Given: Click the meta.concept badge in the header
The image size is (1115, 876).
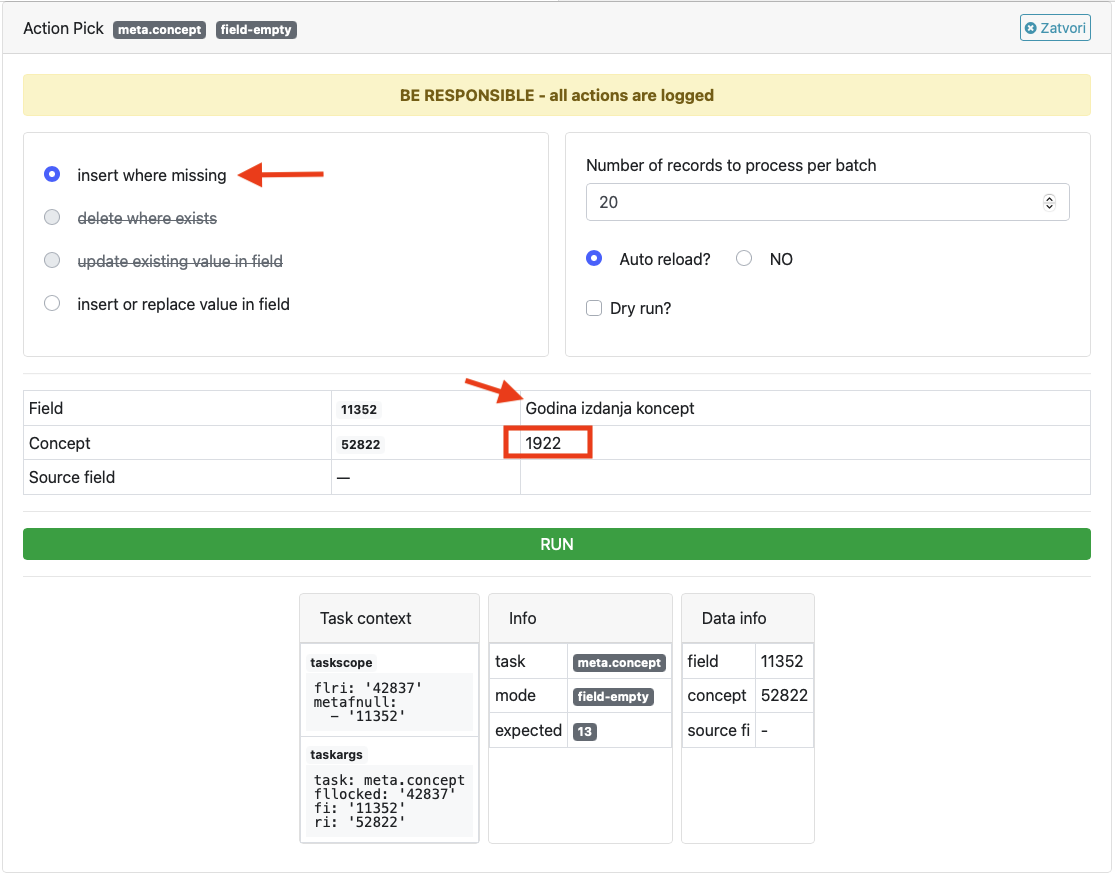Looking at the screenshot, I should 159,30.
